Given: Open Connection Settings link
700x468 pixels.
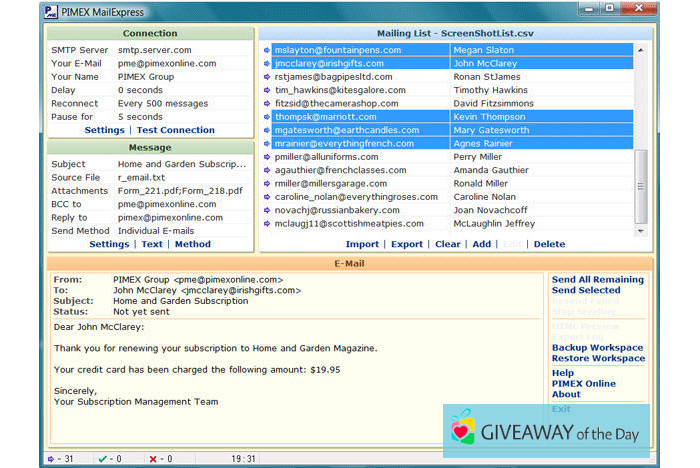Looking at the screenshot, I should tap(105, 130).
